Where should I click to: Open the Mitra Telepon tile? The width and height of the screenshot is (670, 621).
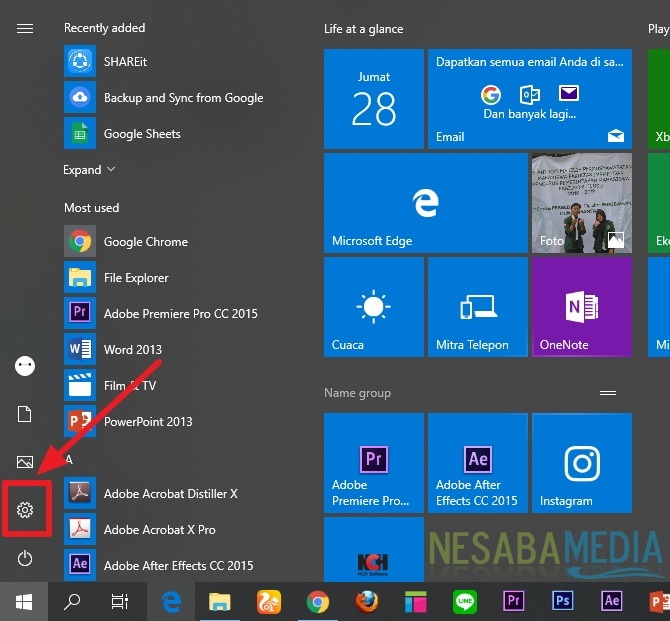(x=478, y=307)
